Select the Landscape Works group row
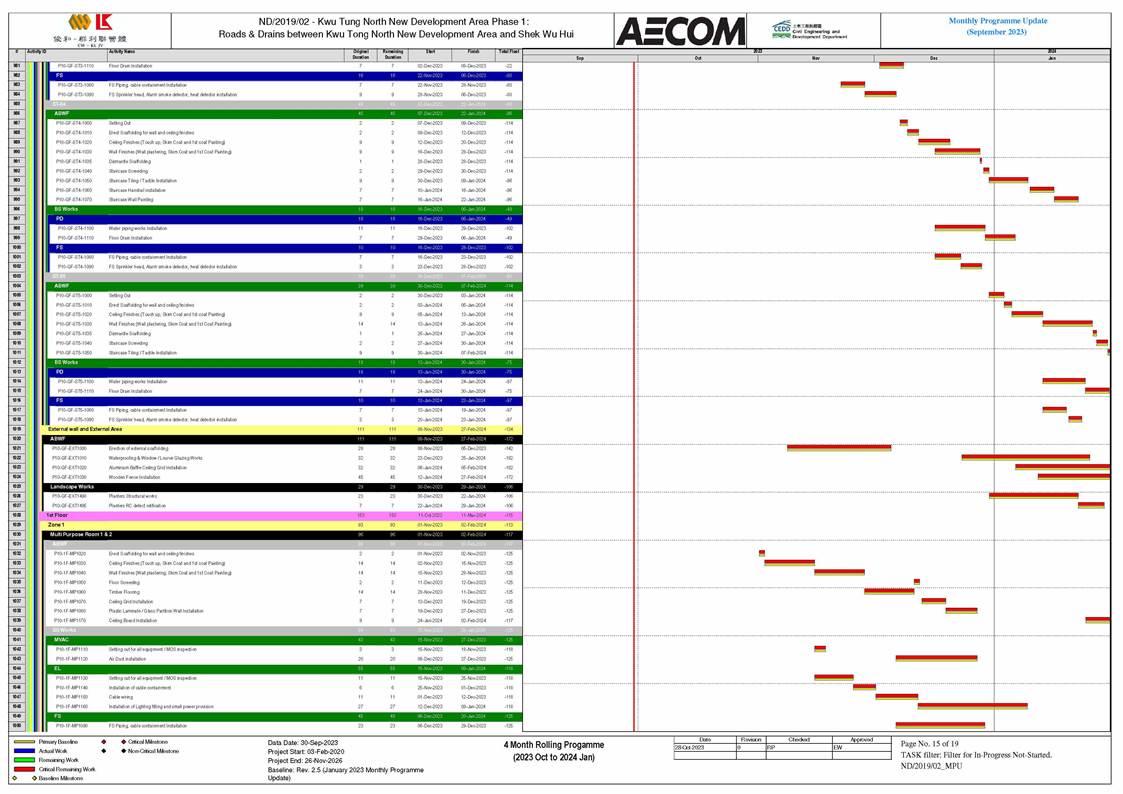The width and height of the screenshot is (1123, 794). 200,486
